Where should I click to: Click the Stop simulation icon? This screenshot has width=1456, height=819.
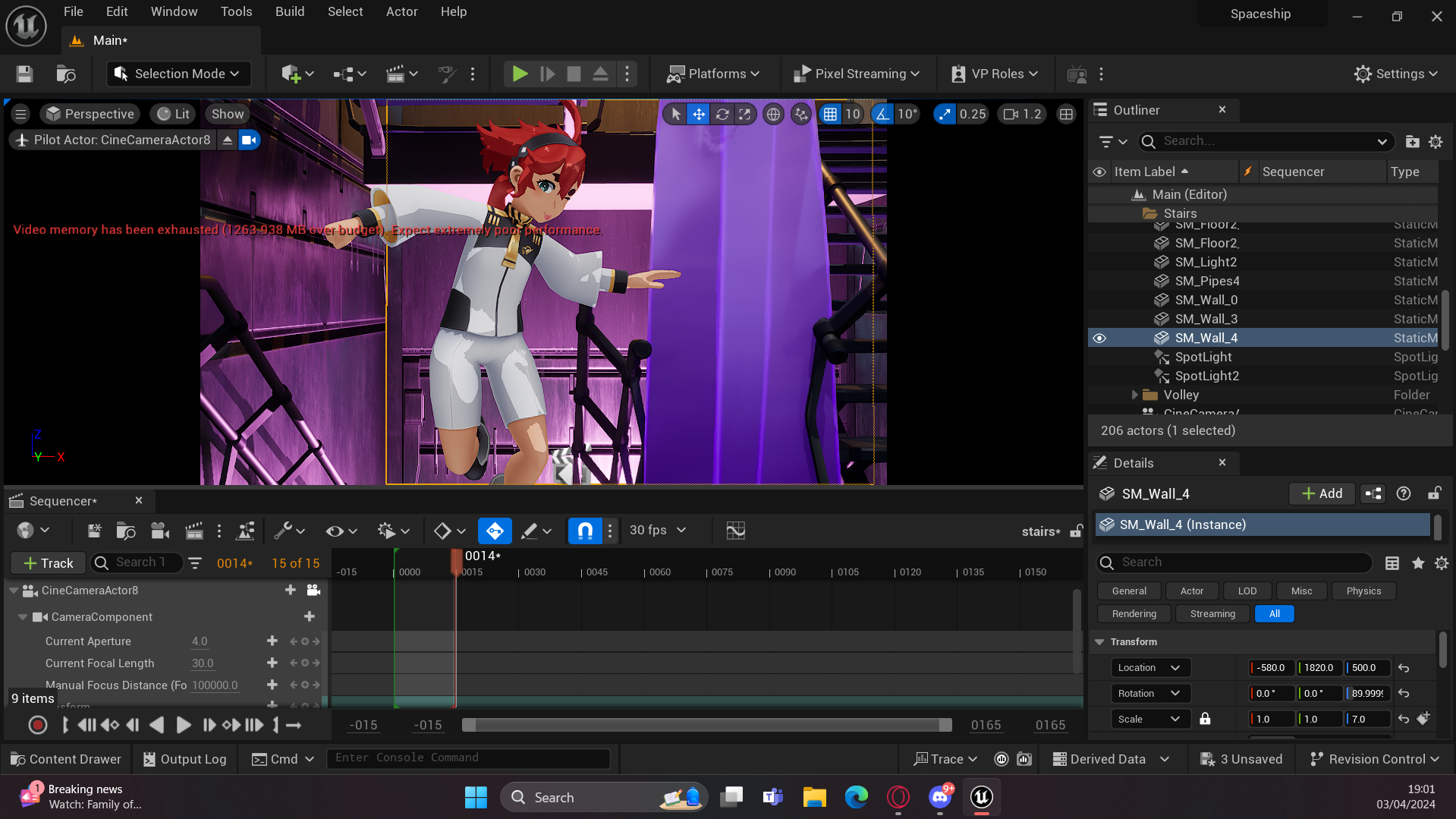coord(574,74)
